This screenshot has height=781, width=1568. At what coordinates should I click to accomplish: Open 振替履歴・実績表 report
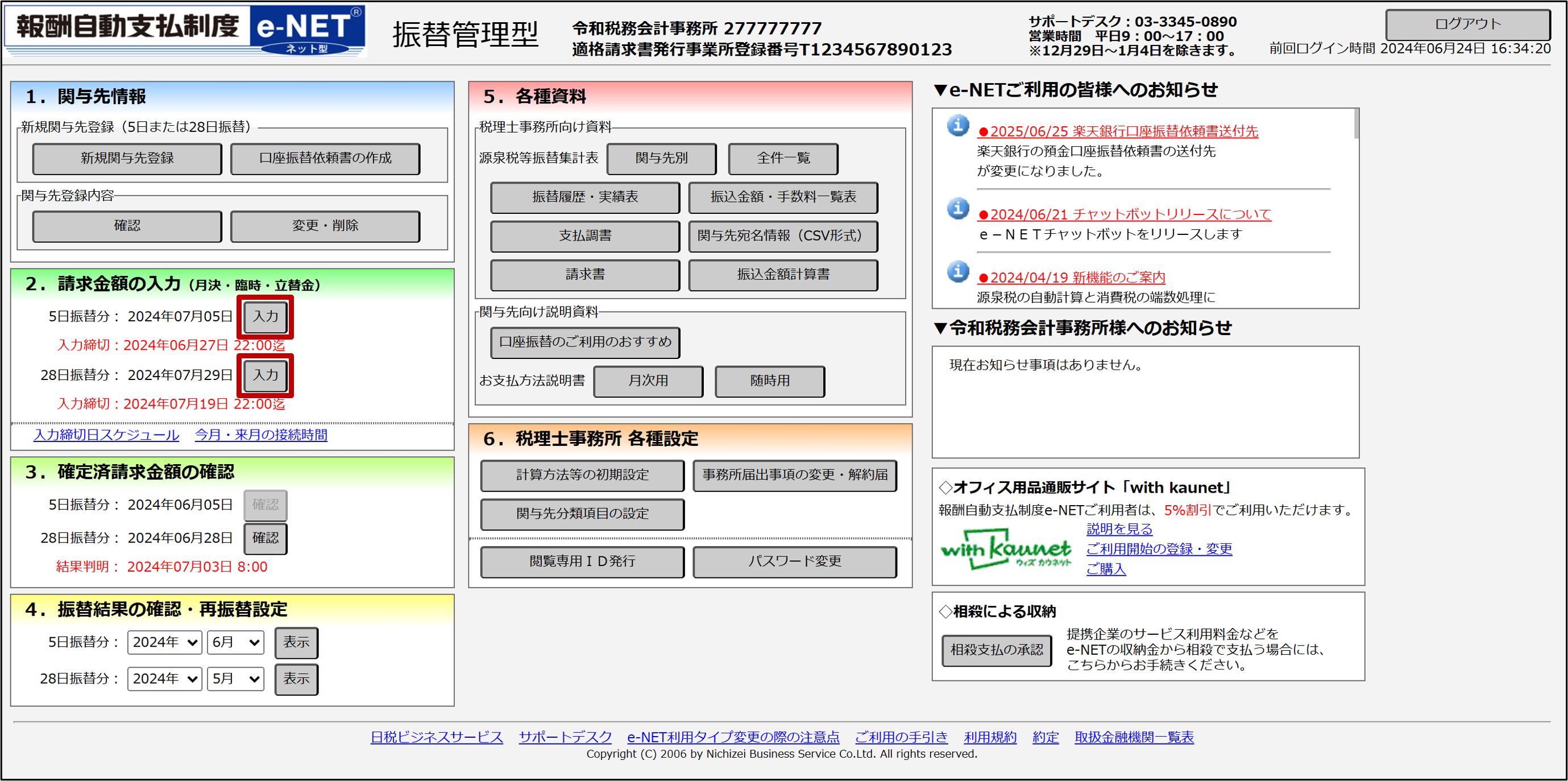pyautogui.click(x=584, y=197)
